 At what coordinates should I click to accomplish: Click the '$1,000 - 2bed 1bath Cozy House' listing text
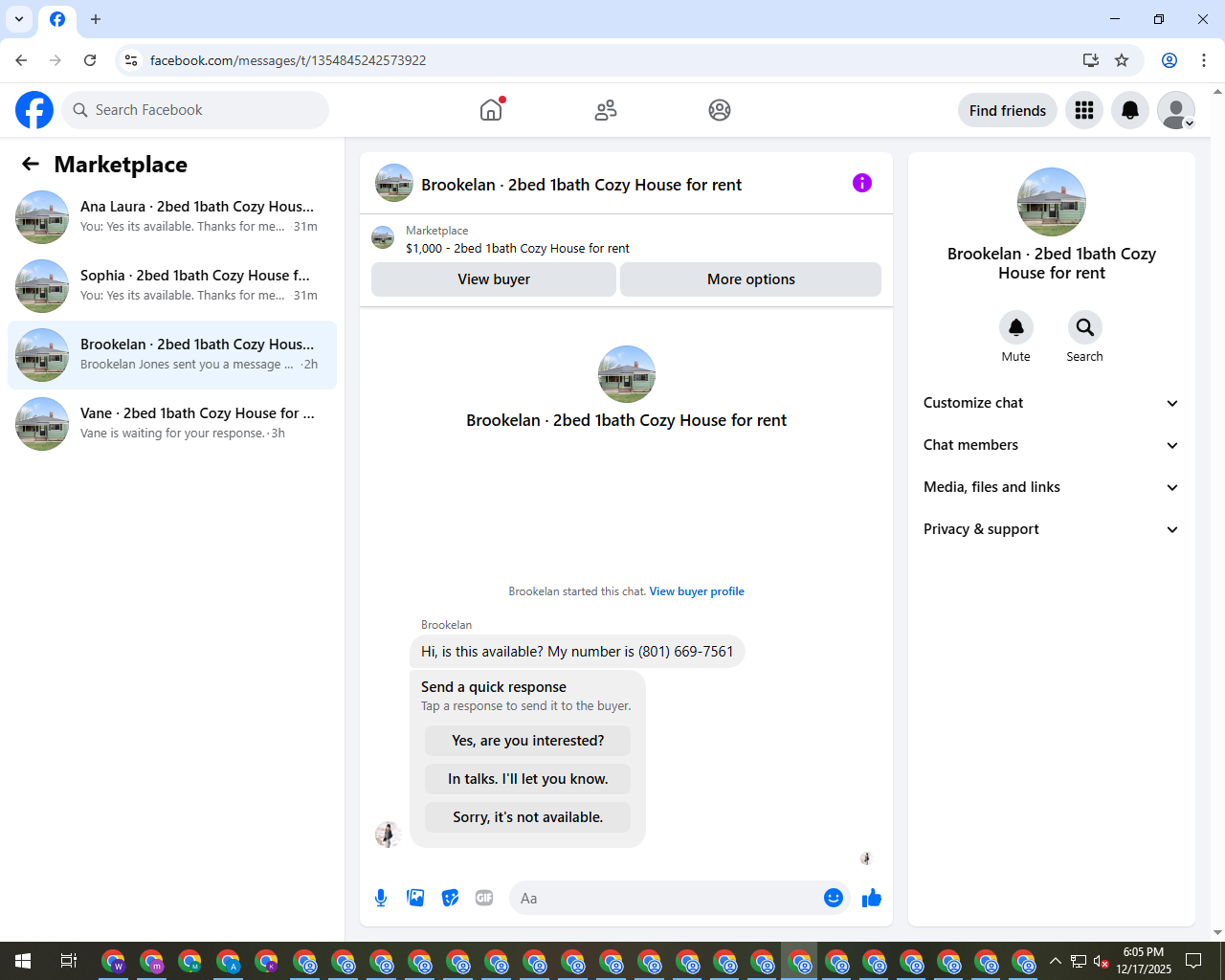[518, 249]
